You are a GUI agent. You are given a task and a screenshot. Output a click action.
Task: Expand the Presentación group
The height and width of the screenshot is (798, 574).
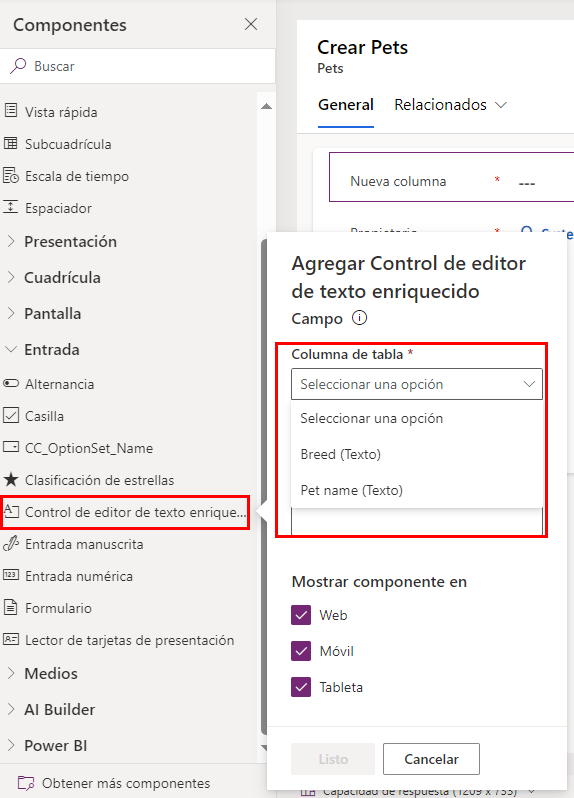[x=11, y=241]
